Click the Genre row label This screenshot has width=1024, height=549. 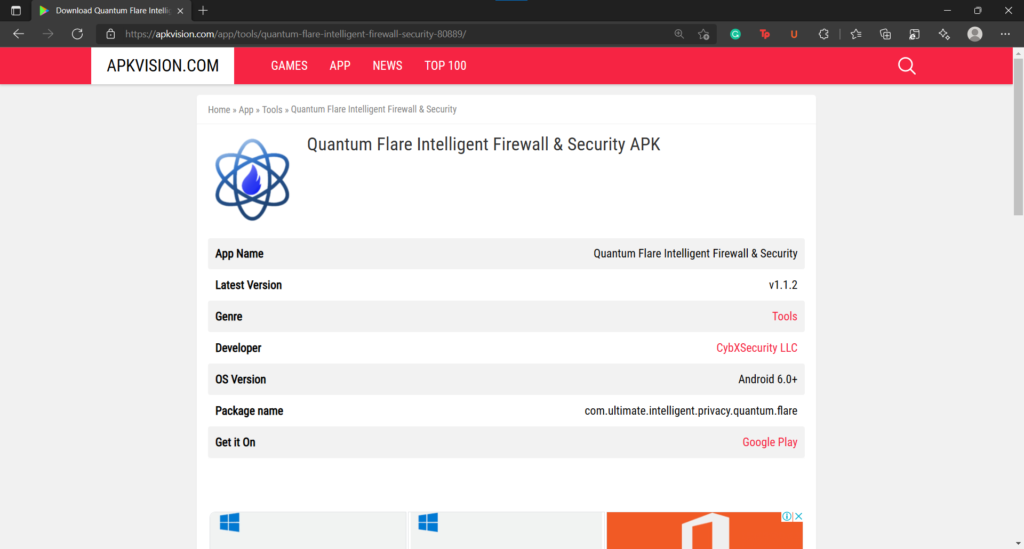point(229,317)
